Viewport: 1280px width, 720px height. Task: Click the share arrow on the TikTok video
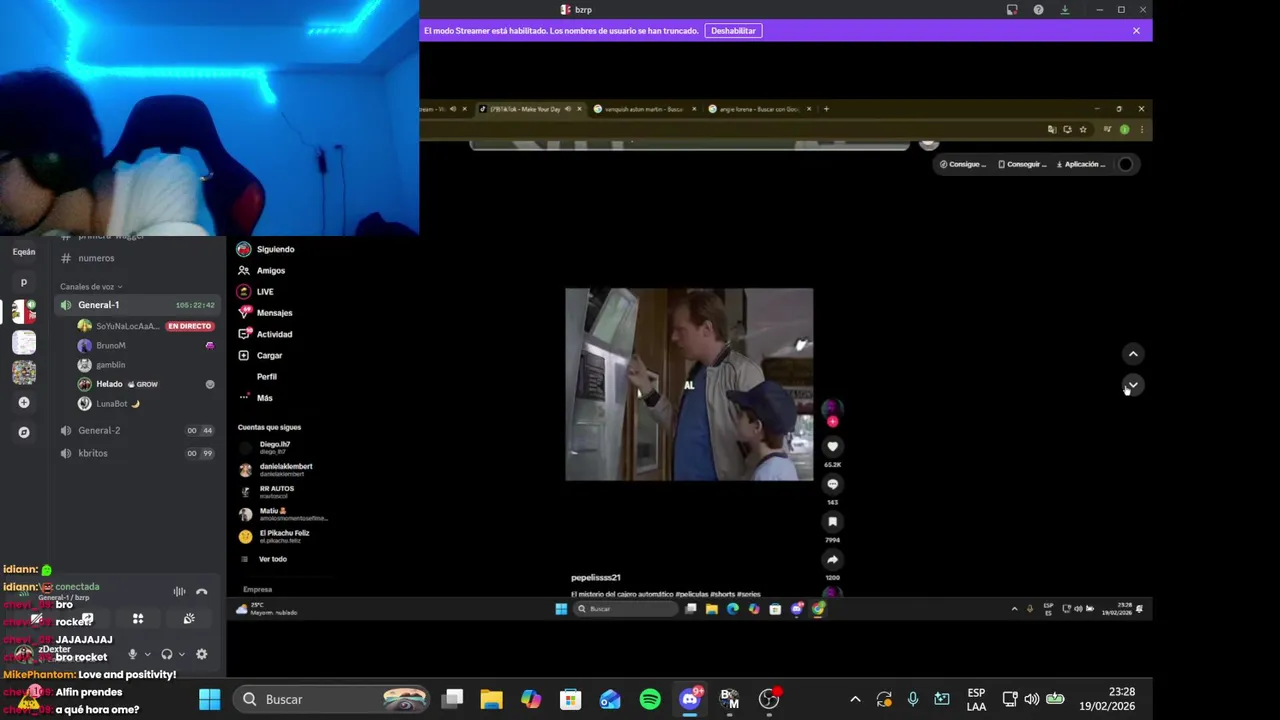point(832,560)
